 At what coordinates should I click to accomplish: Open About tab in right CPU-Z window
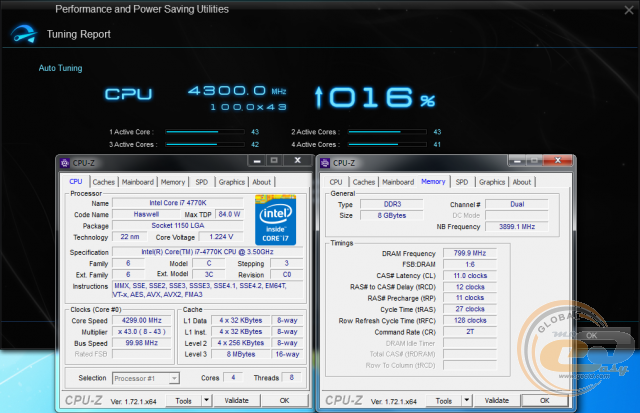pyautogui.click(x=522, y=182)
